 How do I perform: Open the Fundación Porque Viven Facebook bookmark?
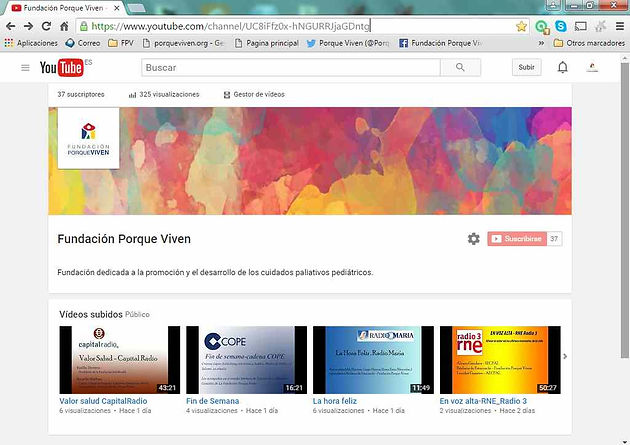(440, 43)
